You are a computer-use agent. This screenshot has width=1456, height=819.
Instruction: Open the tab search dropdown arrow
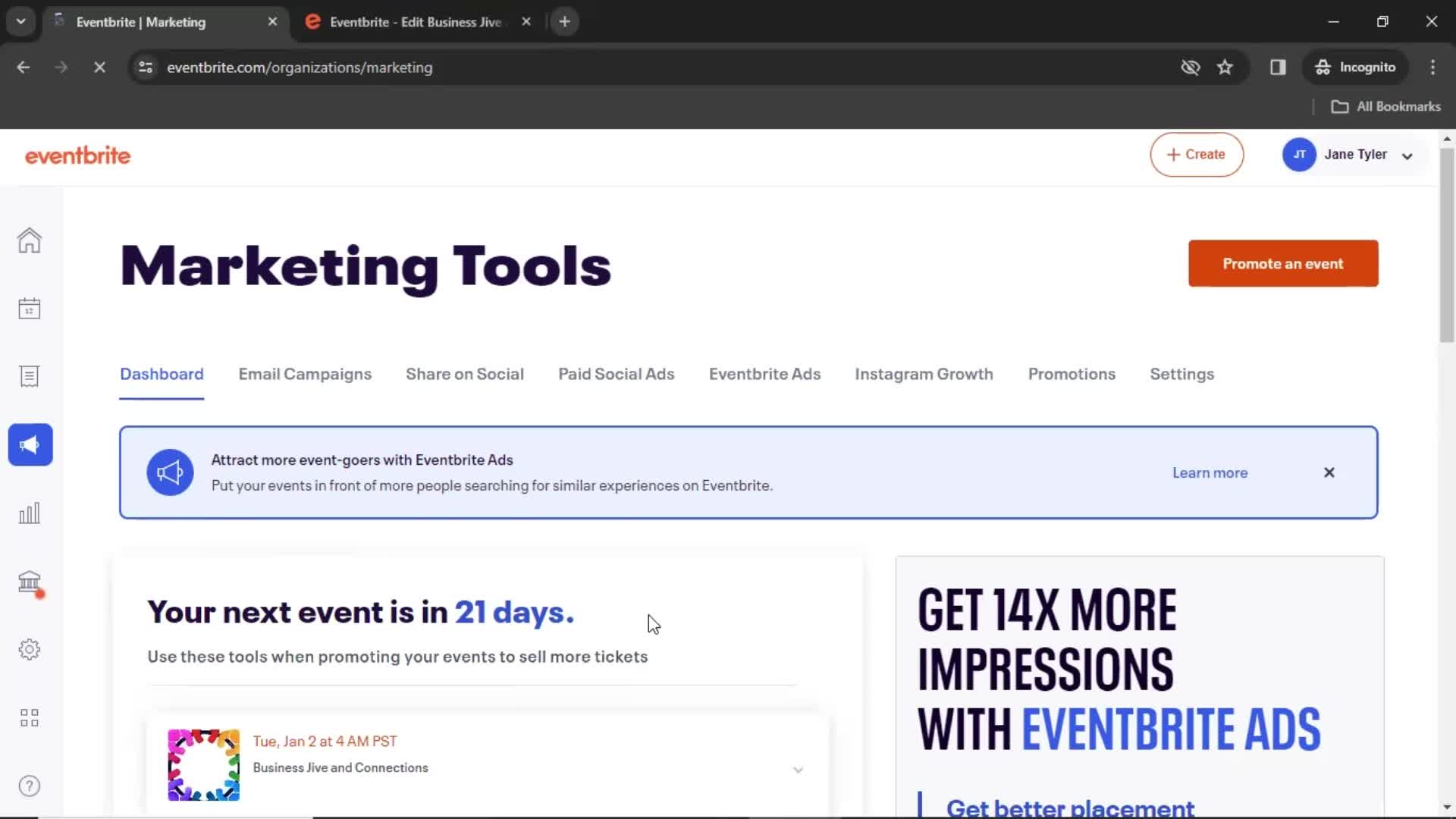(21, 22)
